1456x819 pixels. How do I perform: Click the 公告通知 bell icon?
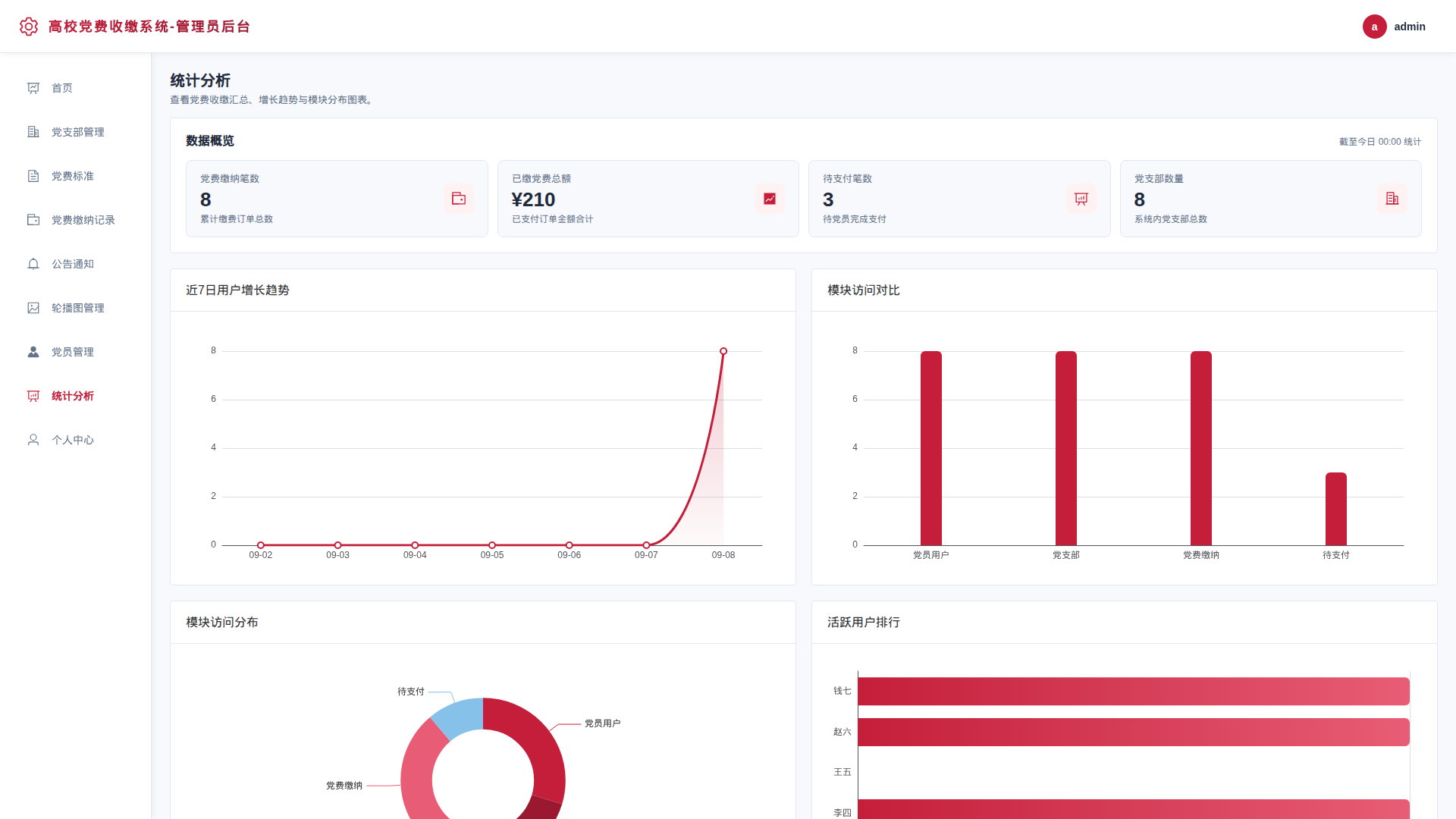[33, 264]
